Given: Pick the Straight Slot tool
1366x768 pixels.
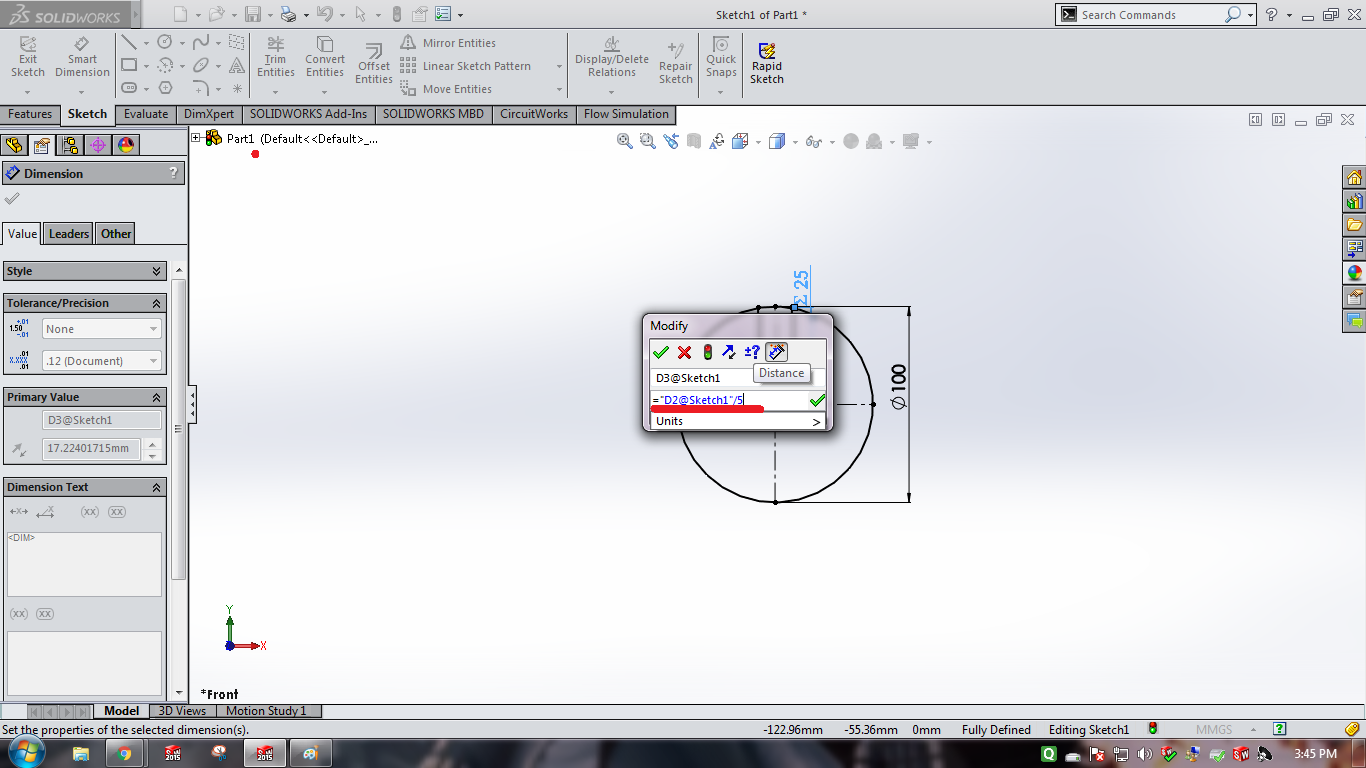Looking at the screenshot, I should 128,88.
